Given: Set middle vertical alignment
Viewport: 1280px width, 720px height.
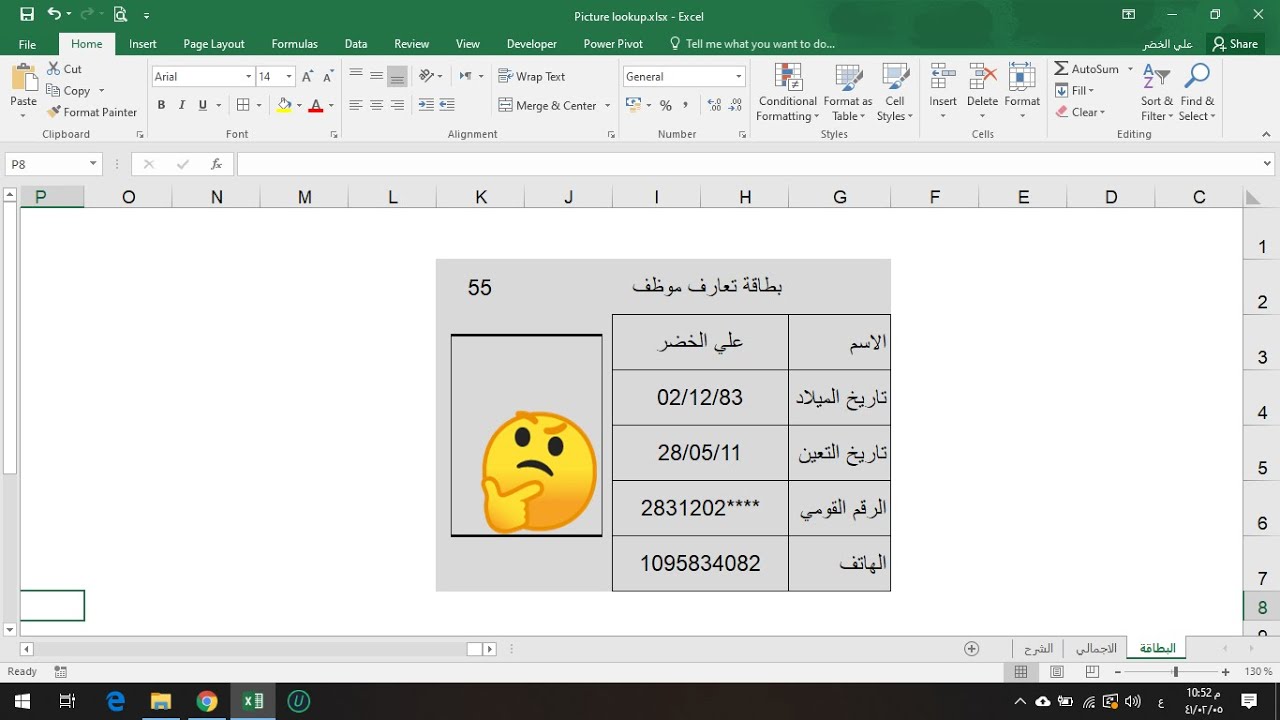Looking at the screenshot, I should coord(376,77).
